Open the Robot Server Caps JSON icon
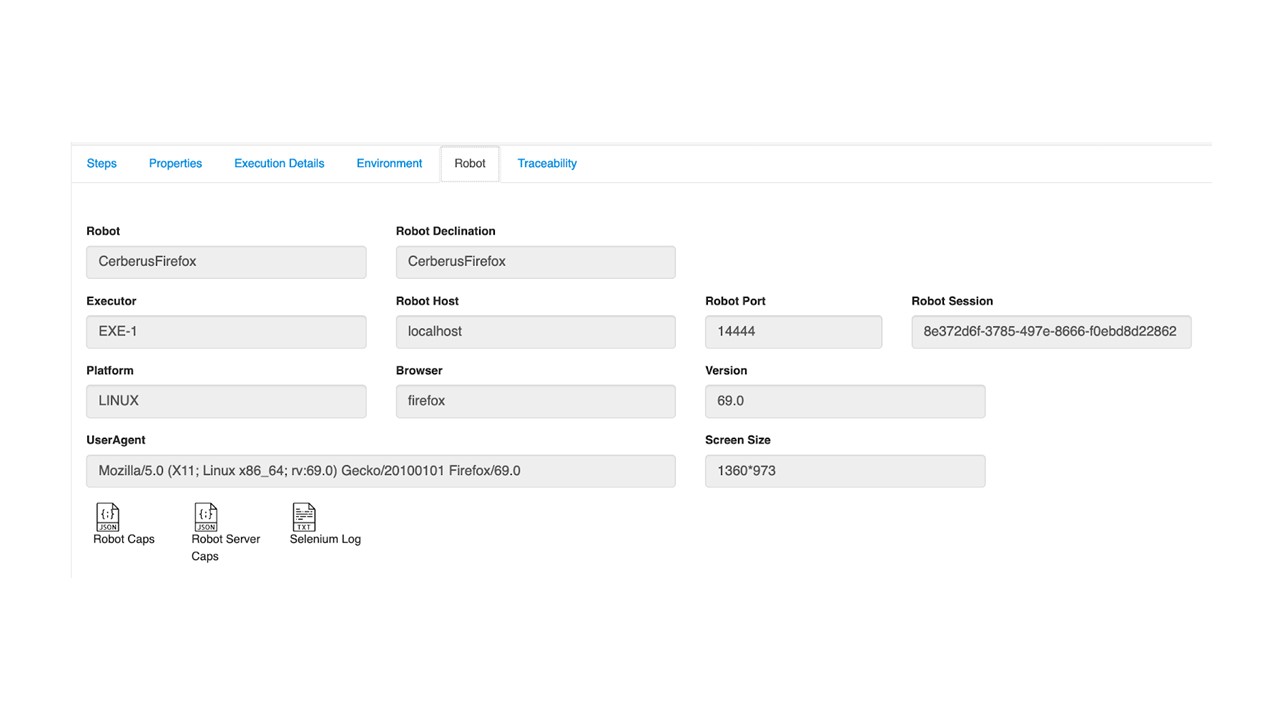 tap(206, 517)
